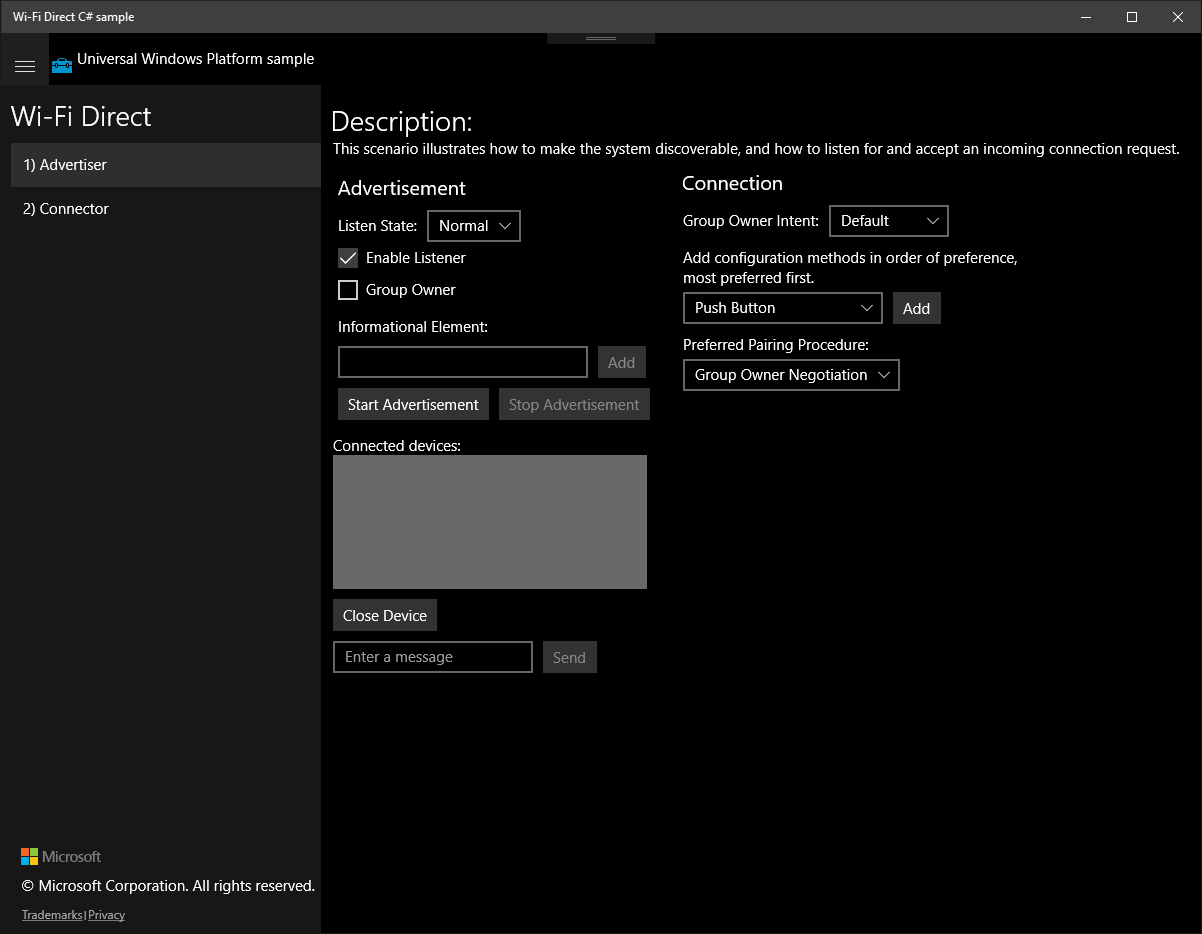The width and height of the screenshot is (1202, 934).
Task: Enable the Group Owner checkbox
Action: 348,290
